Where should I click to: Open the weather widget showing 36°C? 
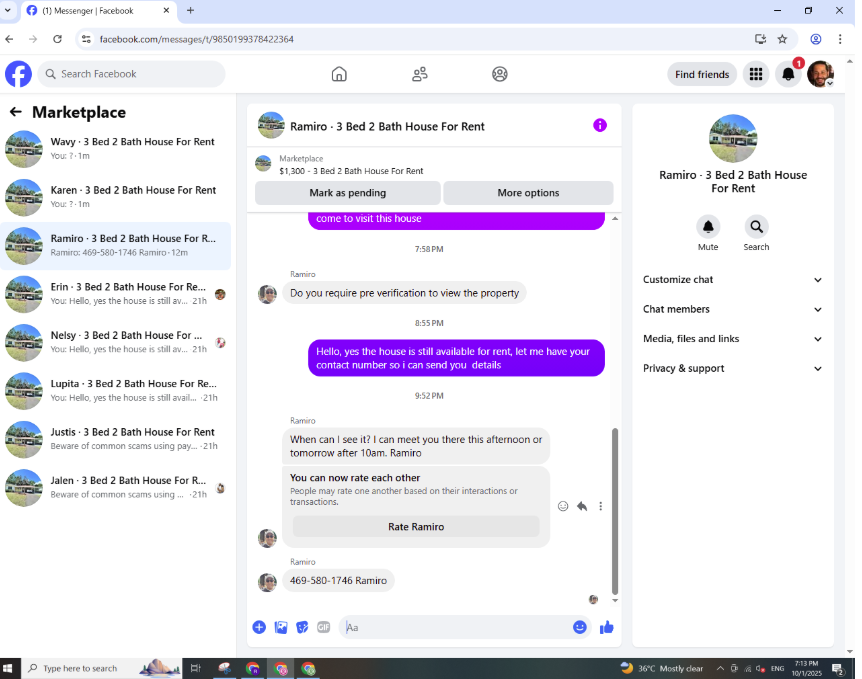pos(661,669)
